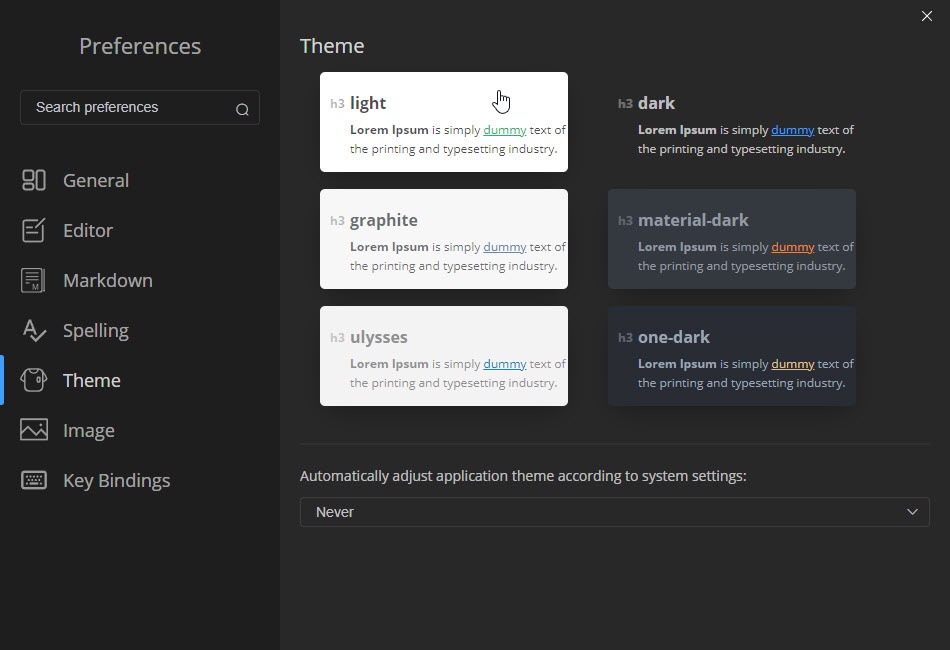Screen dimensions: 950x650
Task: Pick the material-dark theme preview
Action: (x=731, y=239)
